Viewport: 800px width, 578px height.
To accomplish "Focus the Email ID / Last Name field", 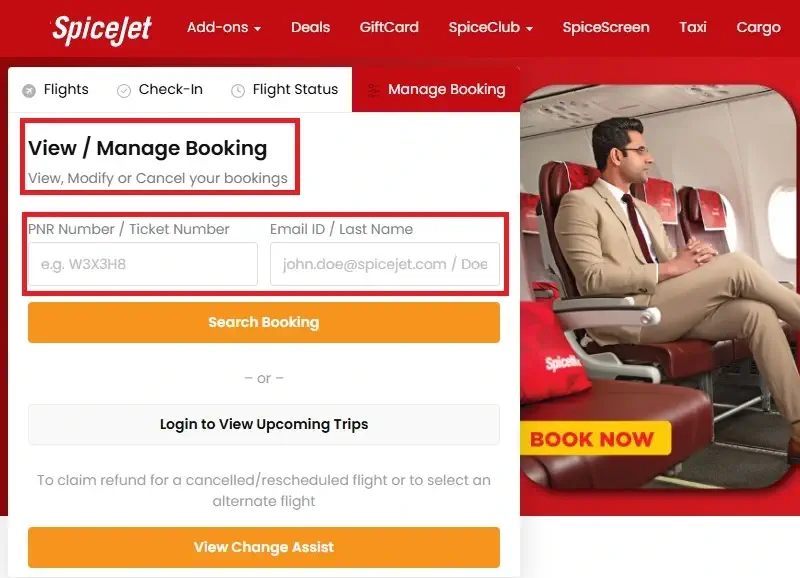I will pos(385,264).
